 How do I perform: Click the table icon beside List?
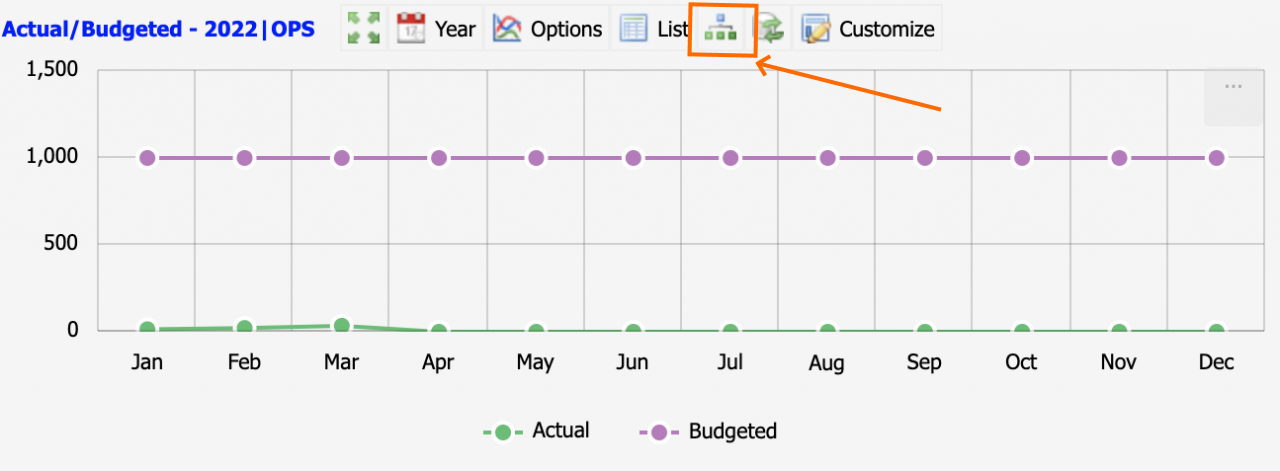tap(634, 28)
